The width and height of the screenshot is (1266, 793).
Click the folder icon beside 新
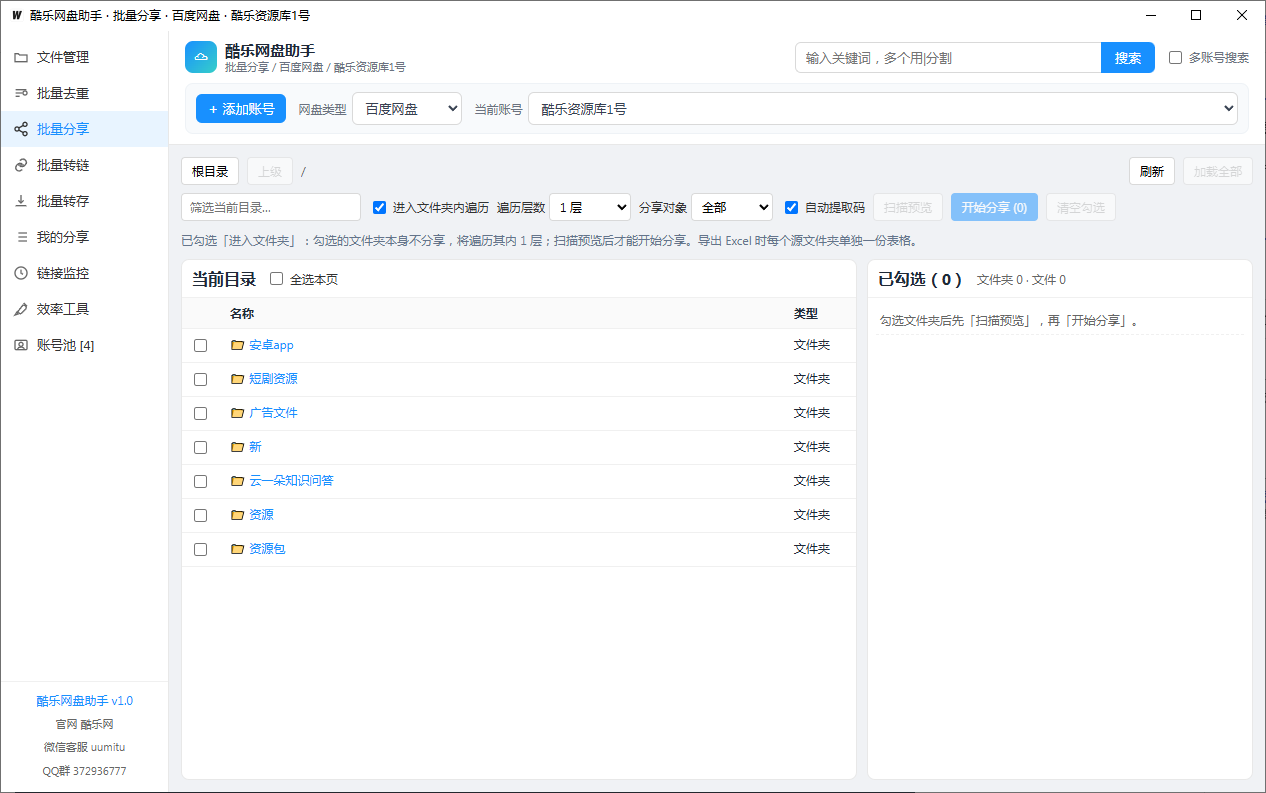click(237, 447)
